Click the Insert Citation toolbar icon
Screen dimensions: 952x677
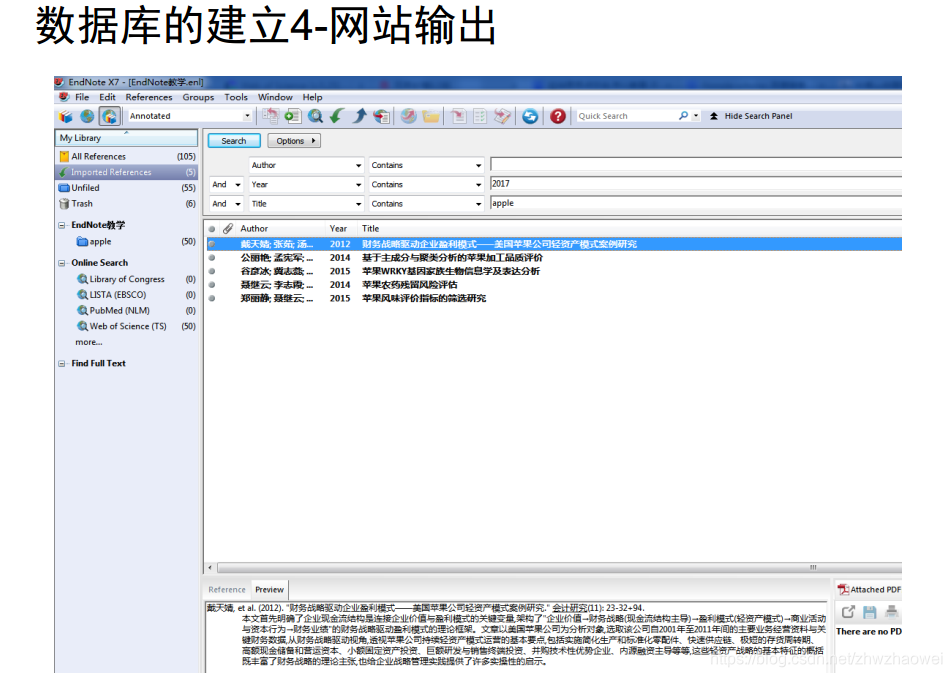pos(459,116)
